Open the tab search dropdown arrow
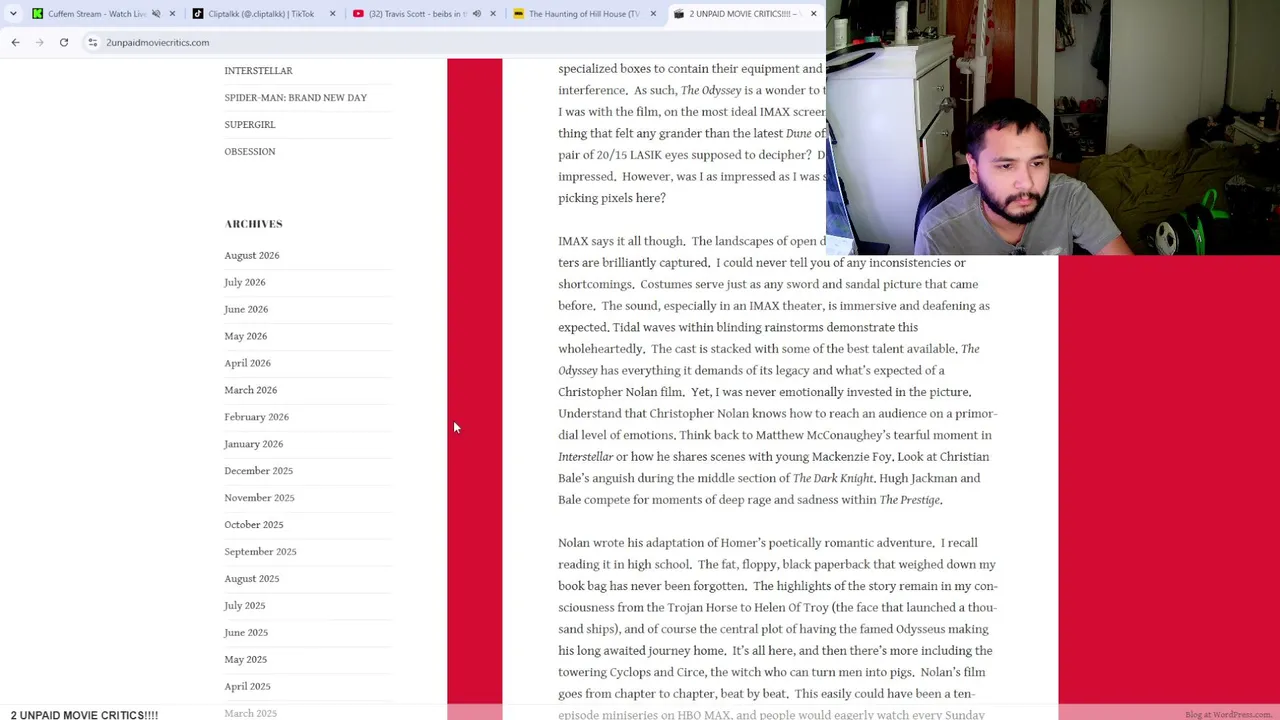1280x720 pixels. 13,14
